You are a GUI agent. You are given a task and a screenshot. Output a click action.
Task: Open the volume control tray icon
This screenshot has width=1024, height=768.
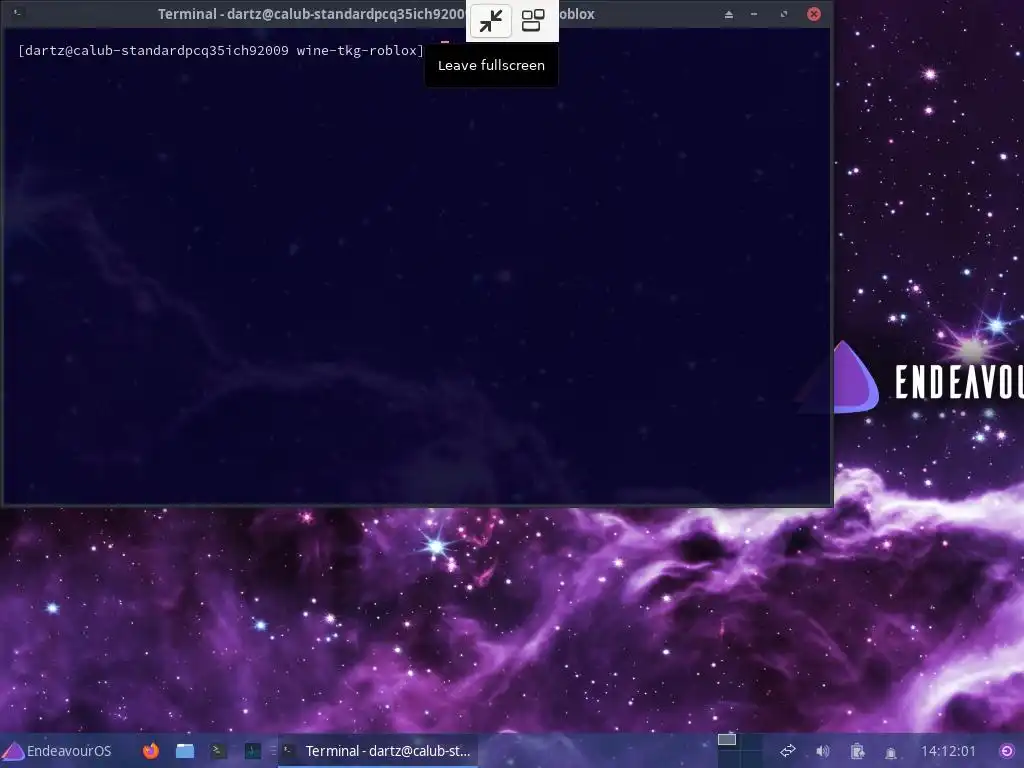coord(823,751)
